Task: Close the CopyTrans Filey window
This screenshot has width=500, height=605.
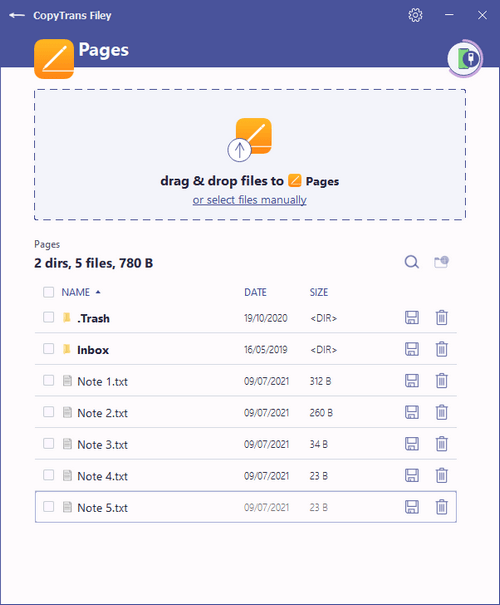Action: [482, 15]
